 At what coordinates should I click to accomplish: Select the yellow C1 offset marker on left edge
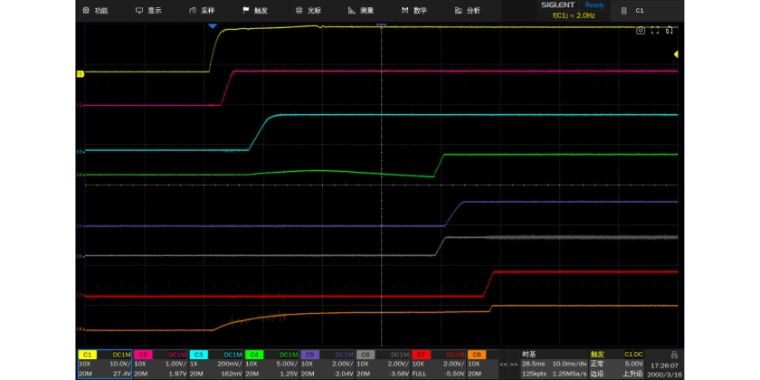point(80,74)
